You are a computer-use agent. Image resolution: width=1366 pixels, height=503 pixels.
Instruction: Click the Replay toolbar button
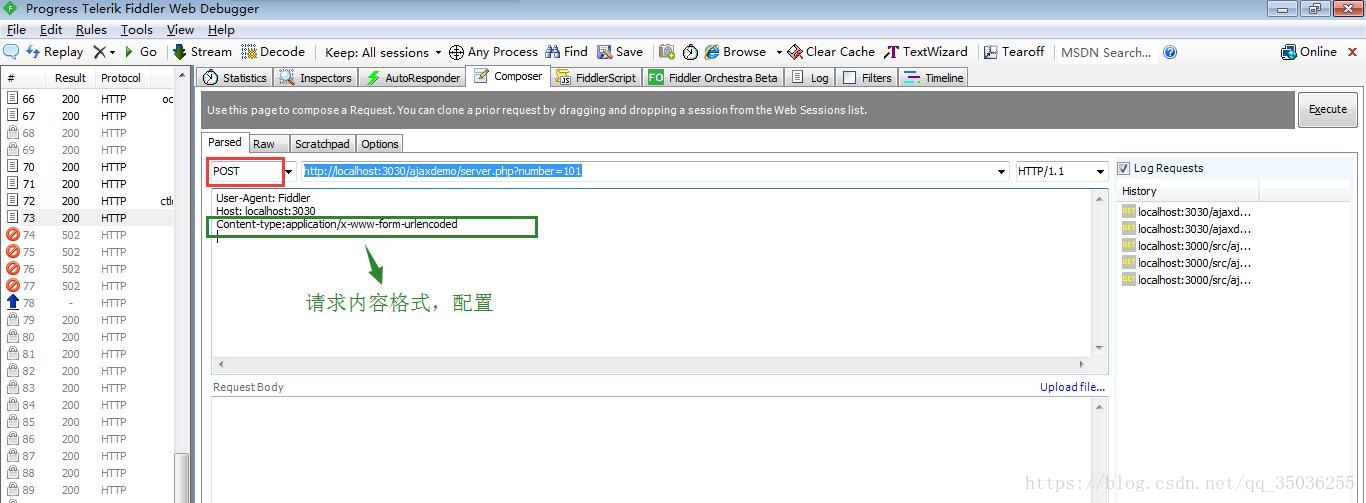(x=55, y=52)
